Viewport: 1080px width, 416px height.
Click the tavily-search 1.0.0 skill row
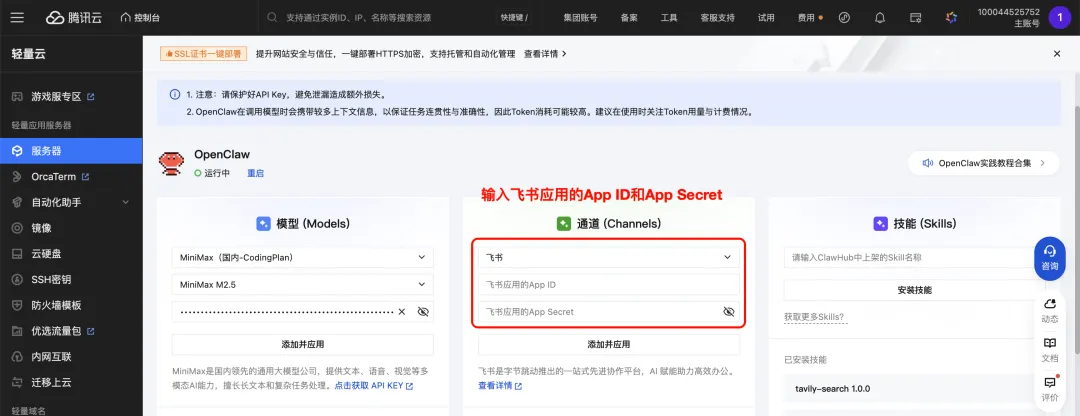click(x=915, y=388)
